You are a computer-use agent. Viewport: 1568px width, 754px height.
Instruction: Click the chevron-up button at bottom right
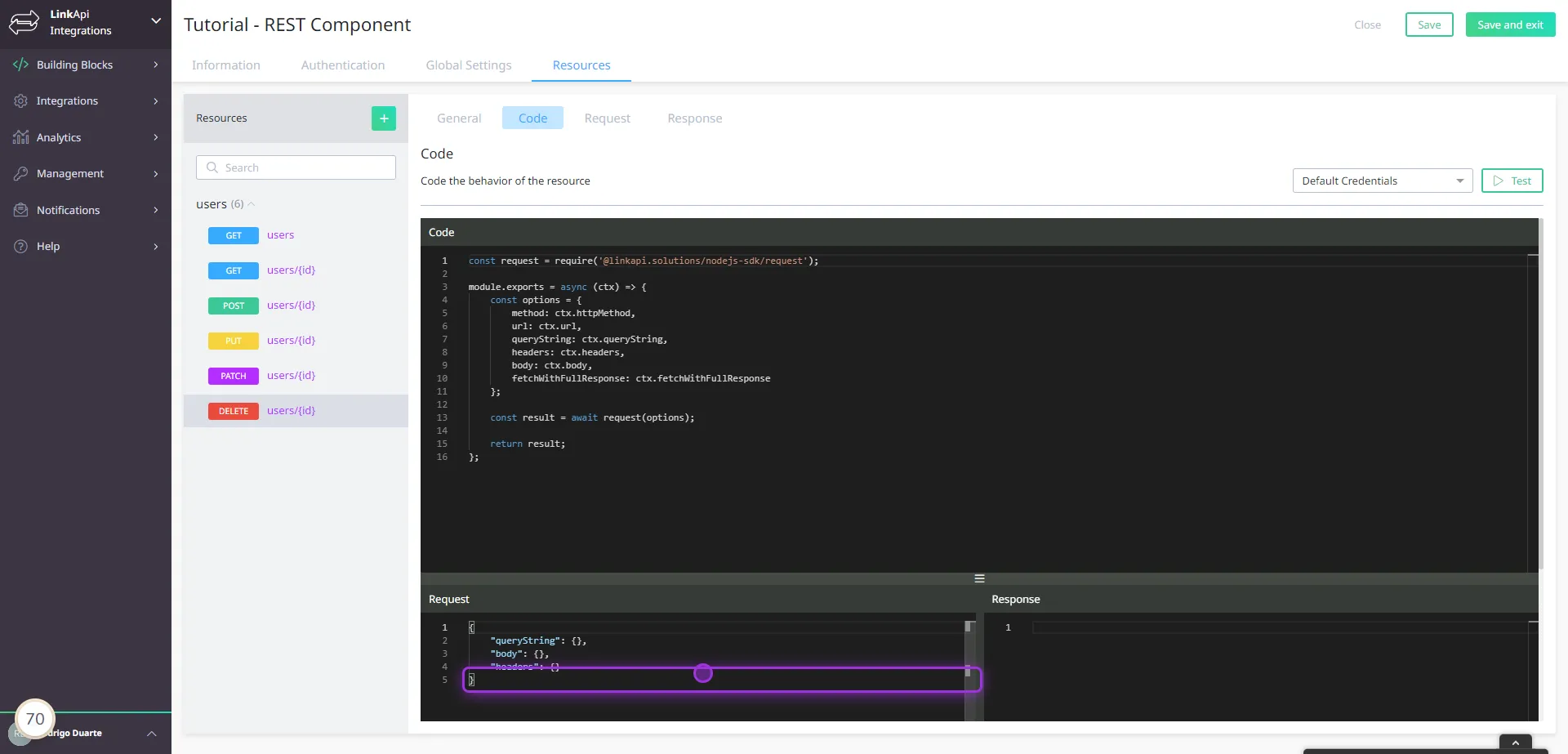tap(1516, 743)
